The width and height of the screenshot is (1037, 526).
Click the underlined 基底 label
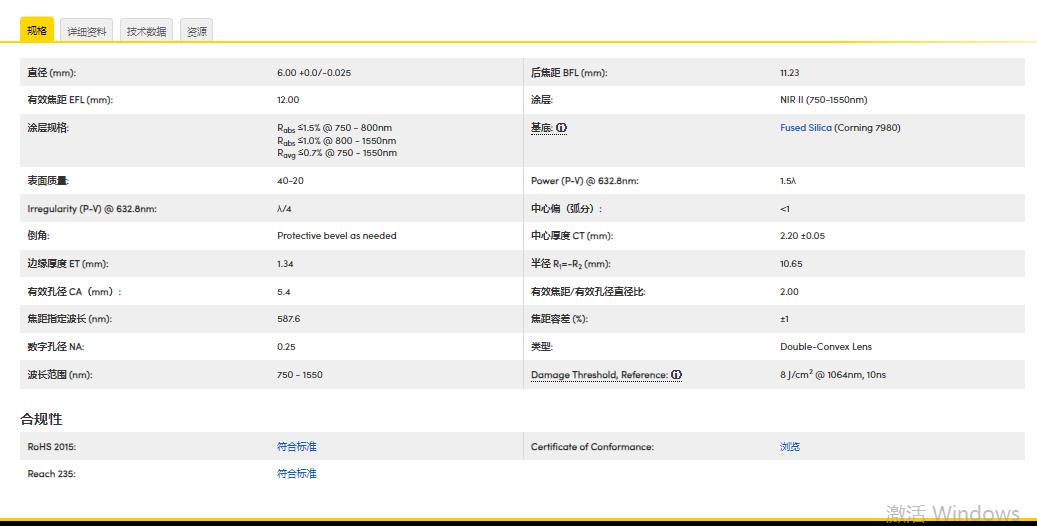point(541,128)
